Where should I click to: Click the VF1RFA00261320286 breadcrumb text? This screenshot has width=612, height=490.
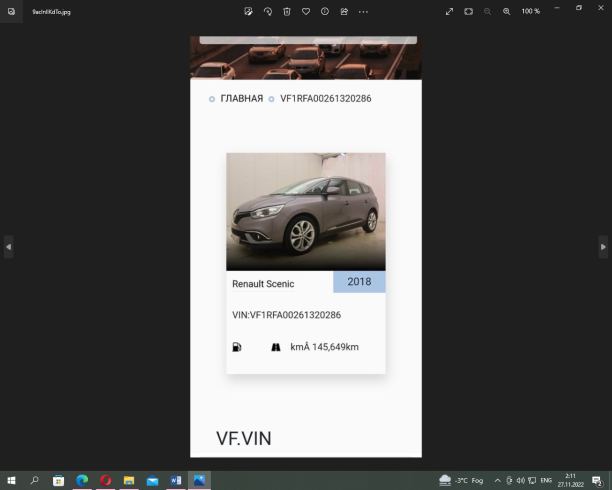tap(326, 98)
